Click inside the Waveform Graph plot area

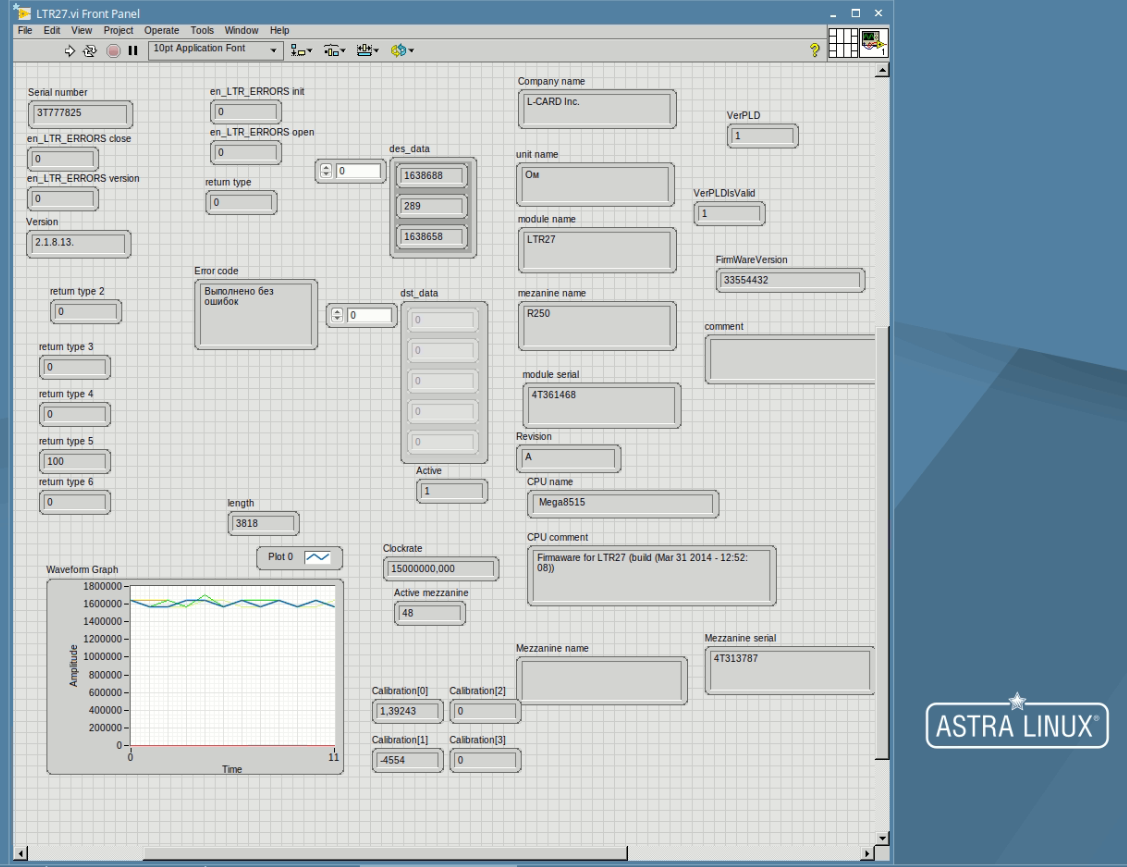tap(232, 666)
